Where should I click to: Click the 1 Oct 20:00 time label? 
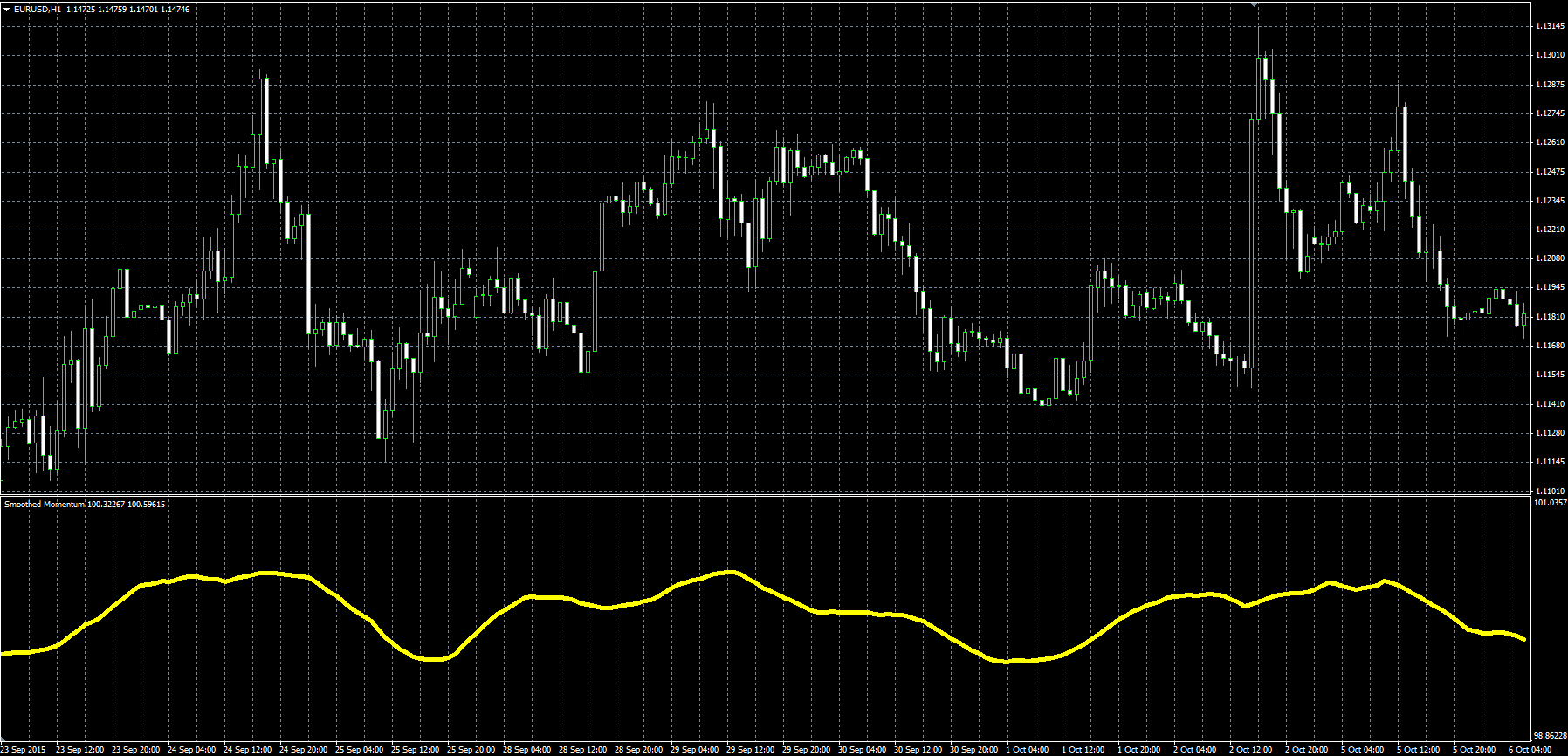pos(1139,750)
